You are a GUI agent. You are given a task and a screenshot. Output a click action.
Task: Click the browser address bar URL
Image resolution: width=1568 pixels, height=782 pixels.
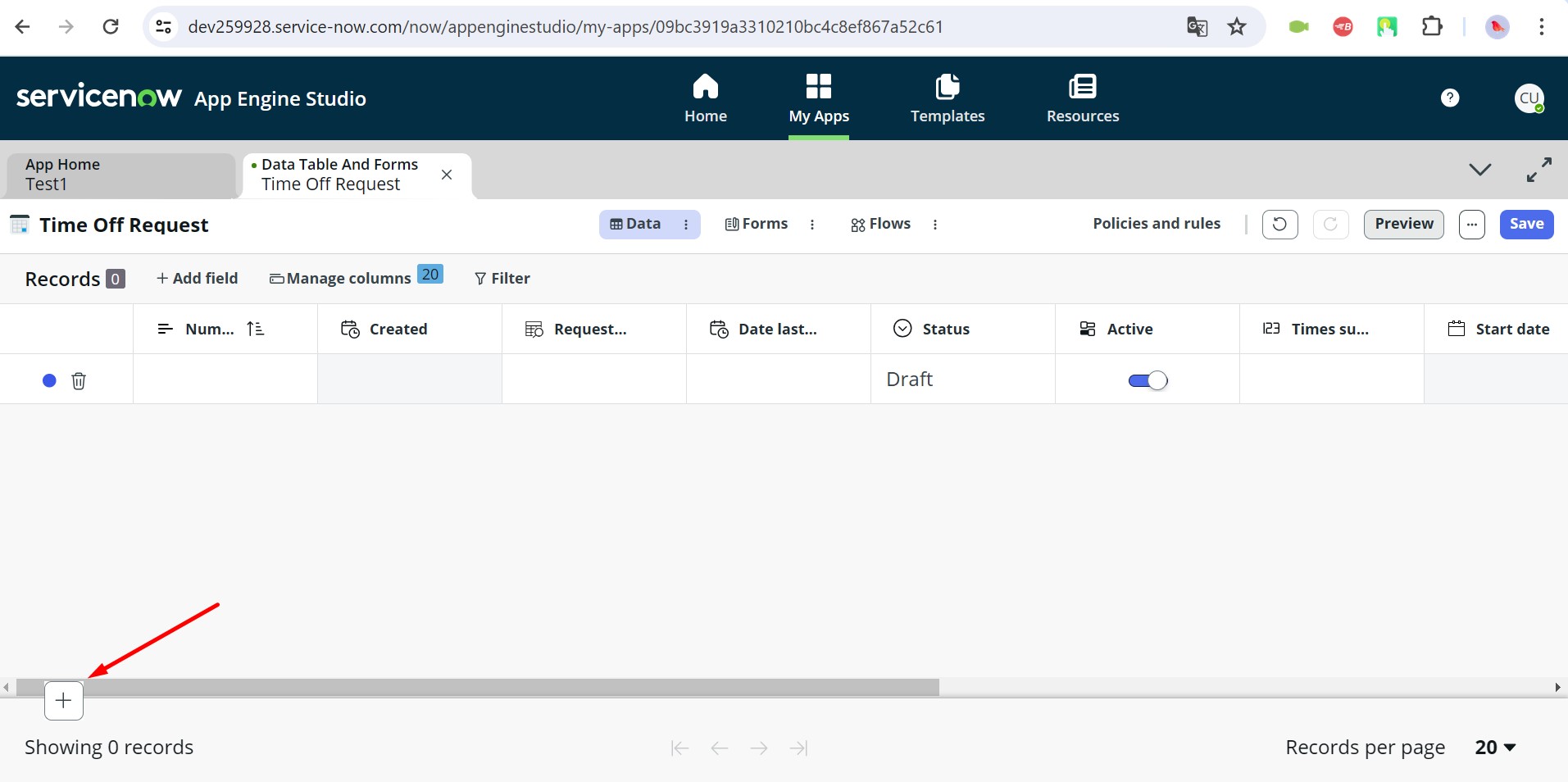566,27
